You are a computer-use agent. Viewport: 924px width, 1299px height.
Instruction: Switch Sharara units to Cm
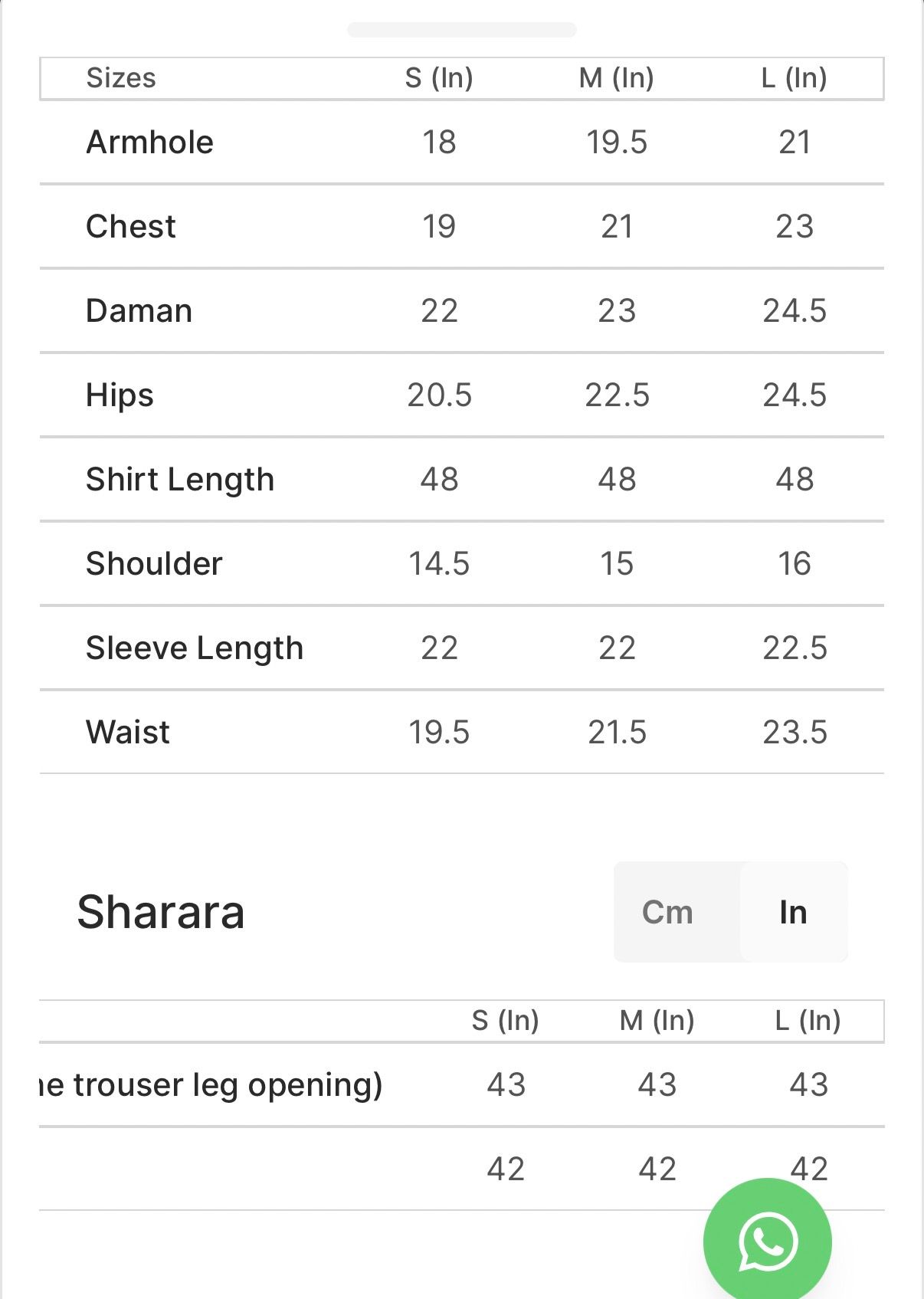pos(667,912)
